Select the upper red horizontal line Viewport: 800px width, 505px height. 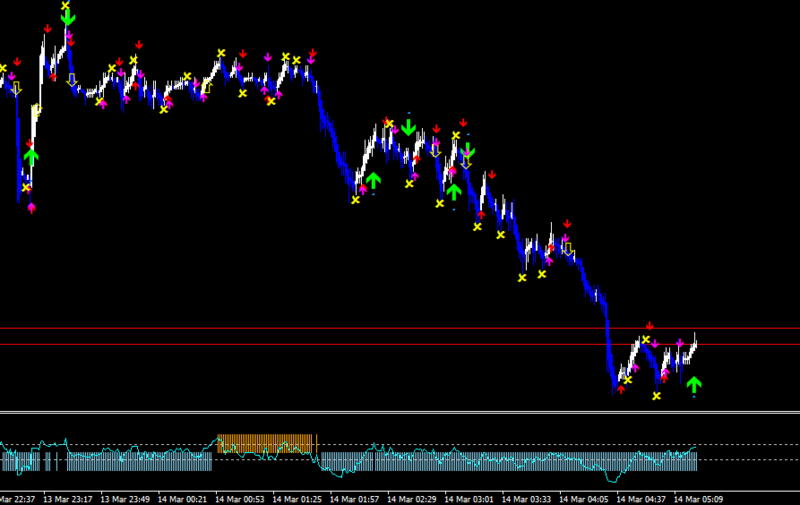click(x=400, y=329)
